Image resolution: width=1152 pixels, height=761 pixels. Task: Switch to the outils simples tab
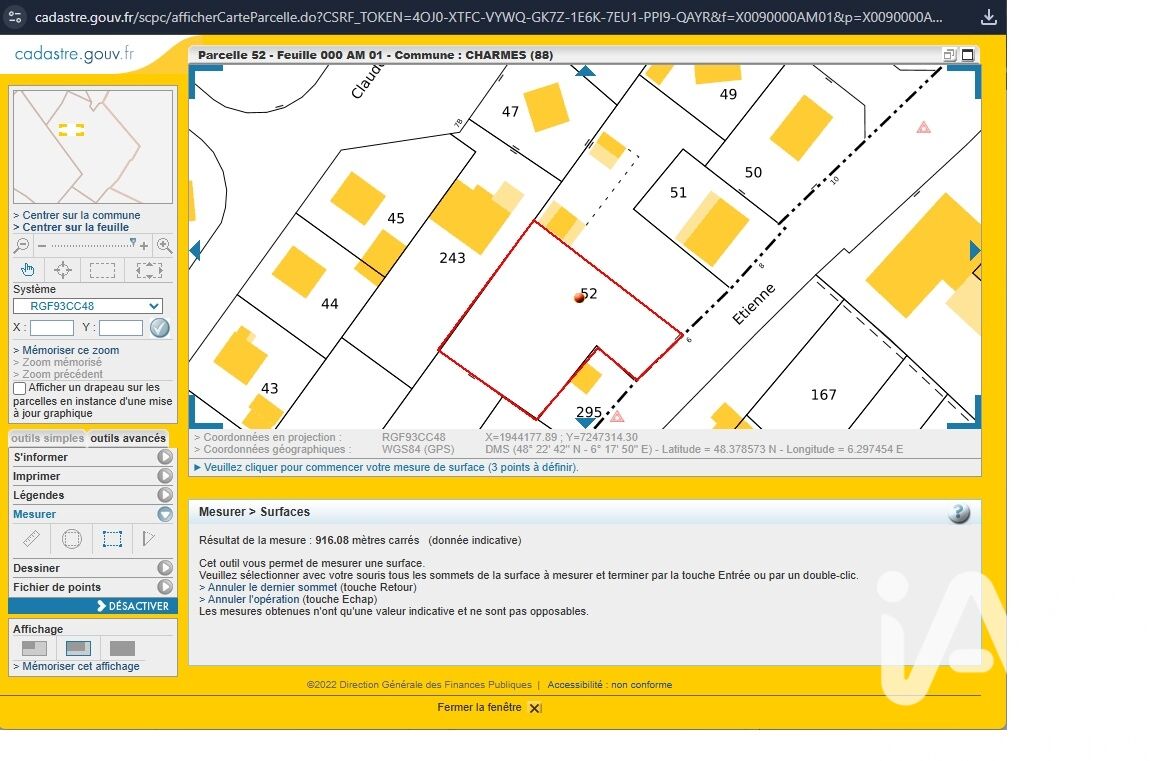[47, 438]
